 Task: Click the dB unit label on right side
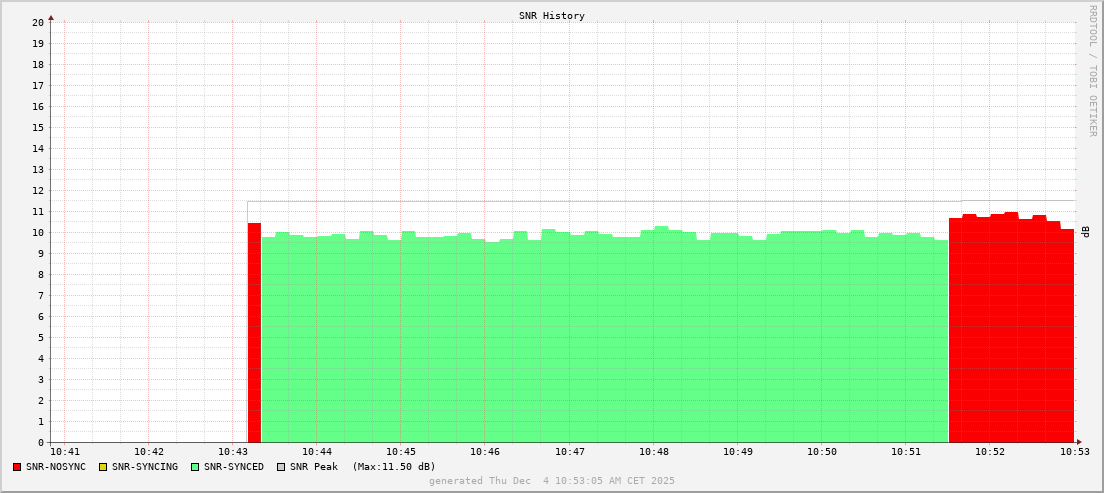coord(1086,232)
